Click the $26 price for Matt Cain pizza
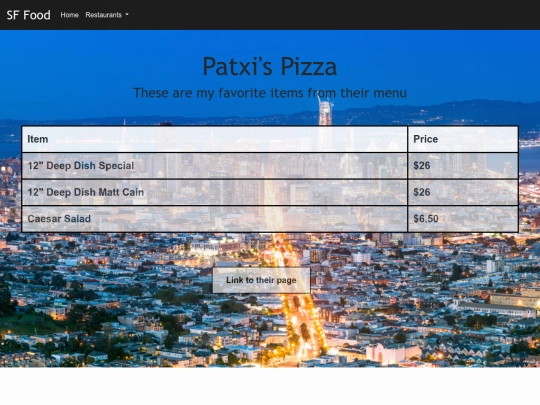This screenshot has width=540, height=405. pyautogui.click(x=463, y=192)
